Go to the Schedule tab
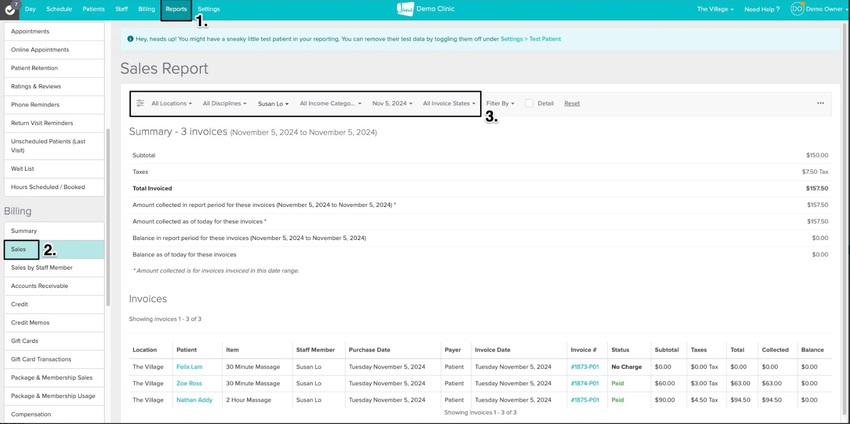 point(59,9)
